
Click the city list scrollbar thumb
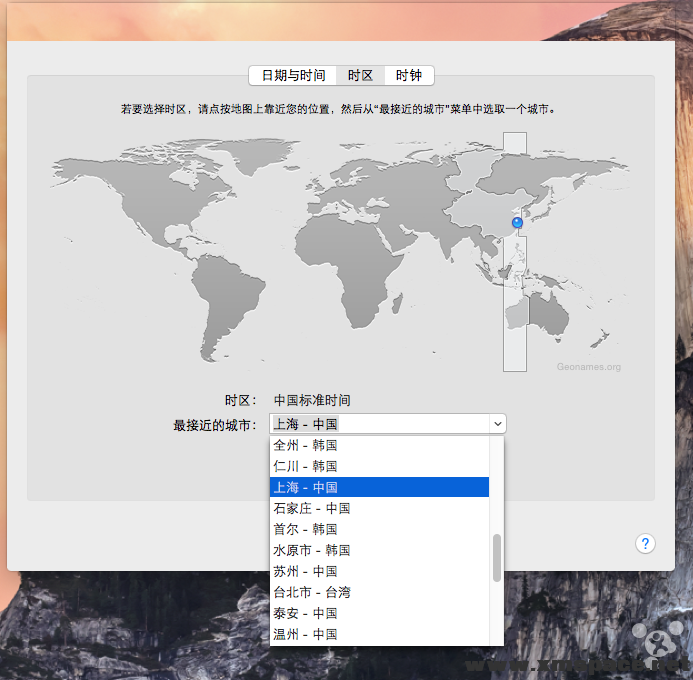497,558
